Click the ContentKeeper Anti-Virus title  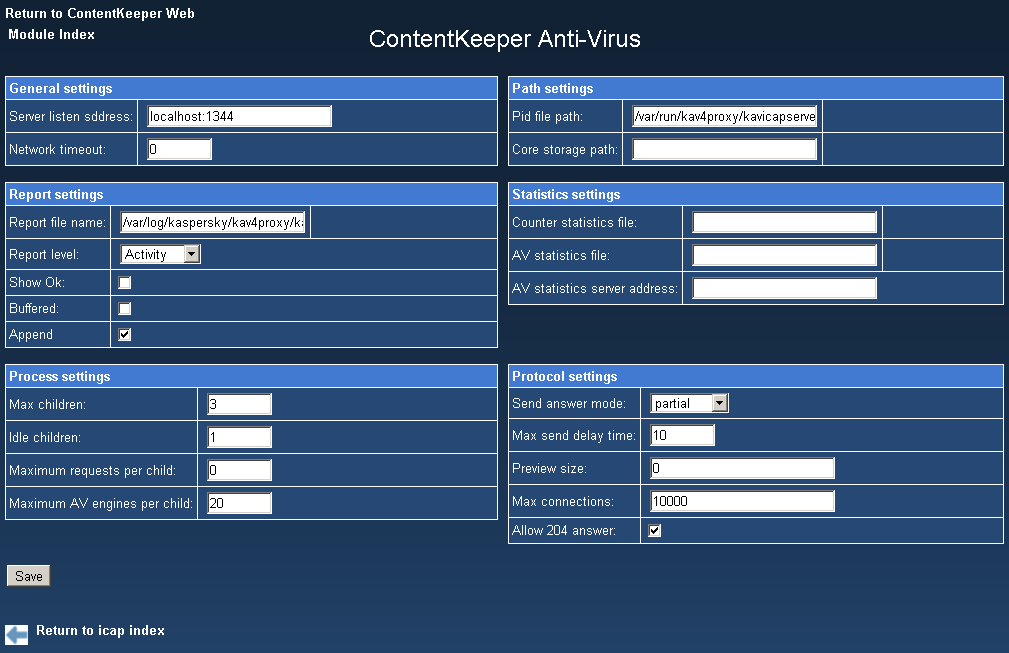[504, 39]
